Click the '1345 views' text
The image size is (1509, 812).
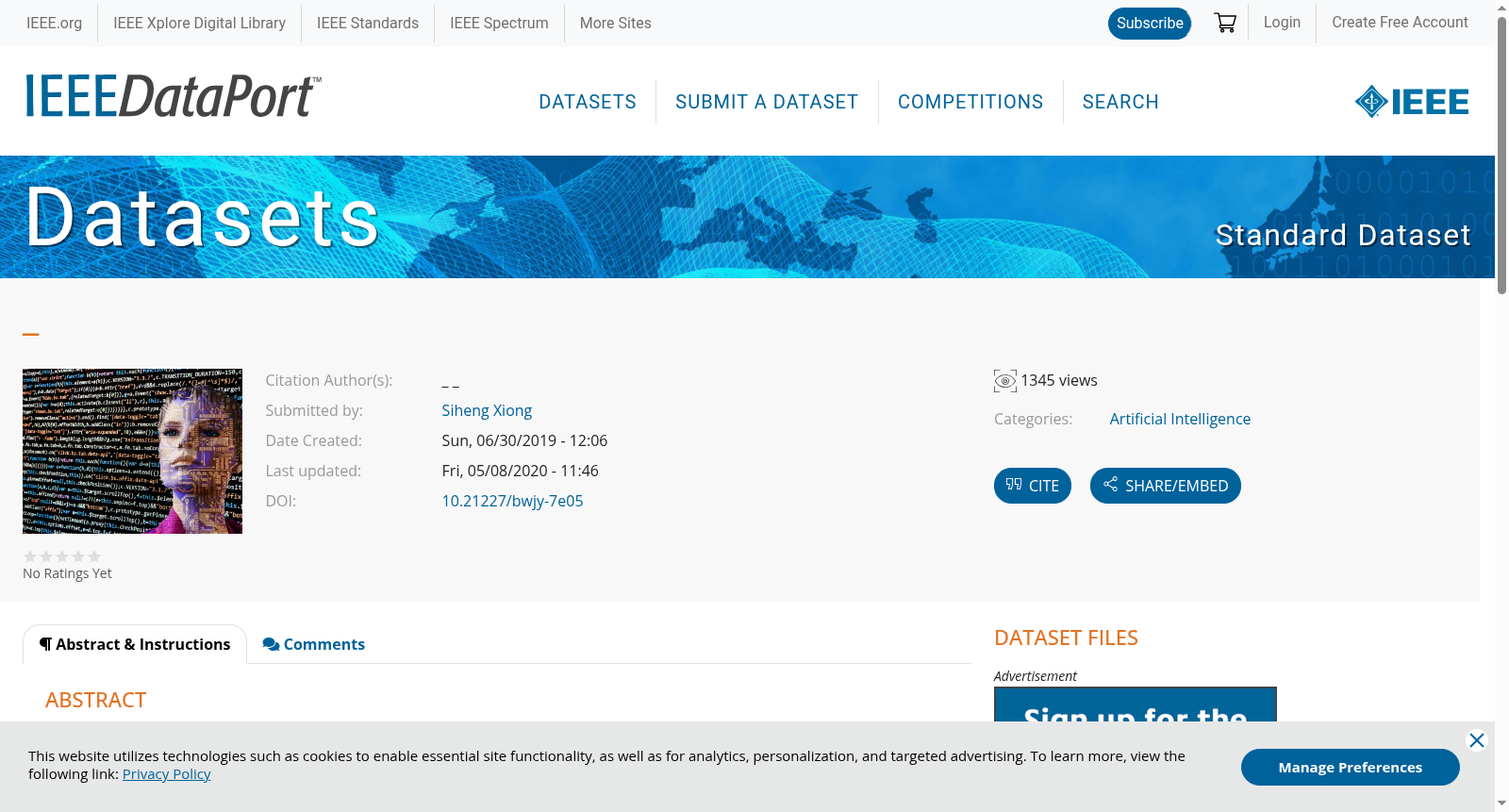[1059, 380]
